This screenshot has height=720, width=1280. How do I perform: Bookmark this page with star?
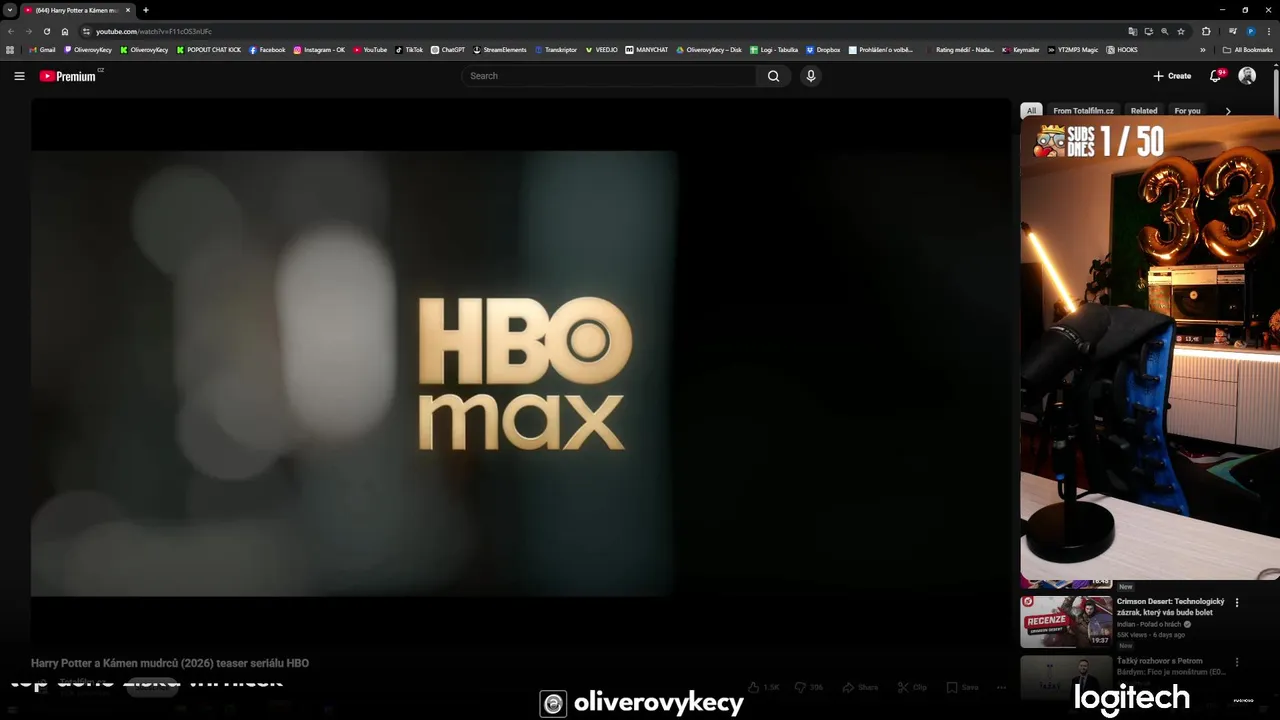point(1181,31)
